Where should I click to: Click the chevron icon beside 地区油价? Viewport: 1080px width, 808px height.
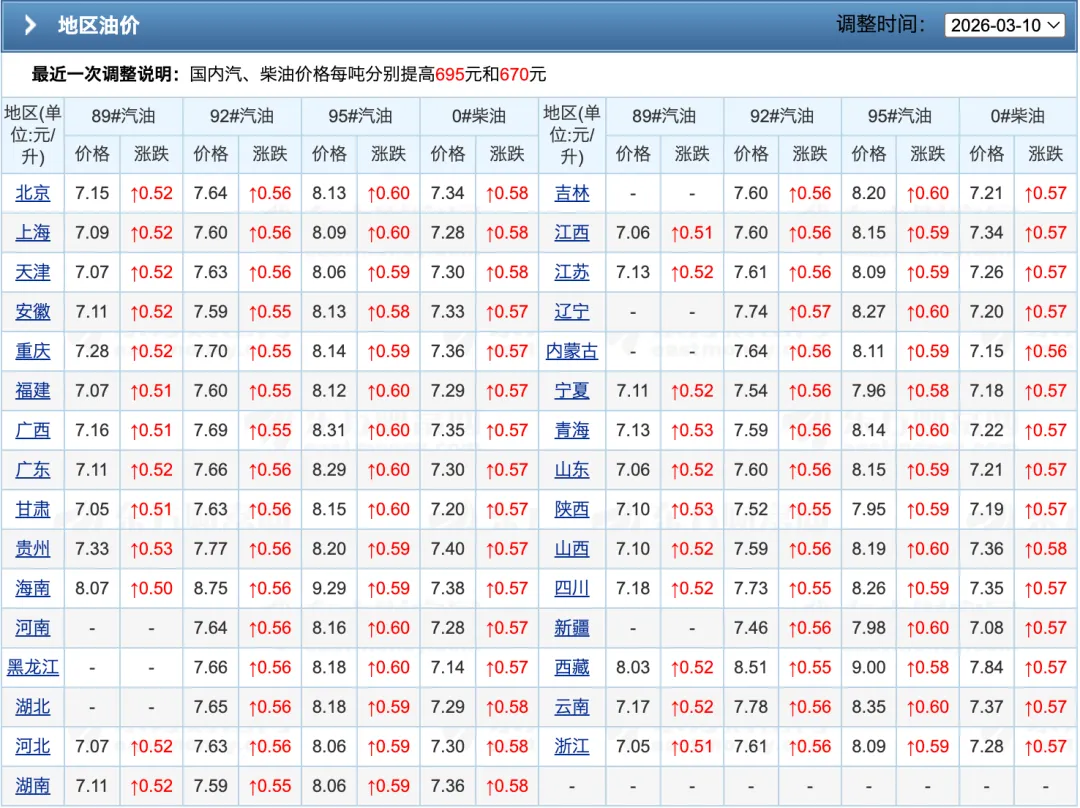click(30, 25)
